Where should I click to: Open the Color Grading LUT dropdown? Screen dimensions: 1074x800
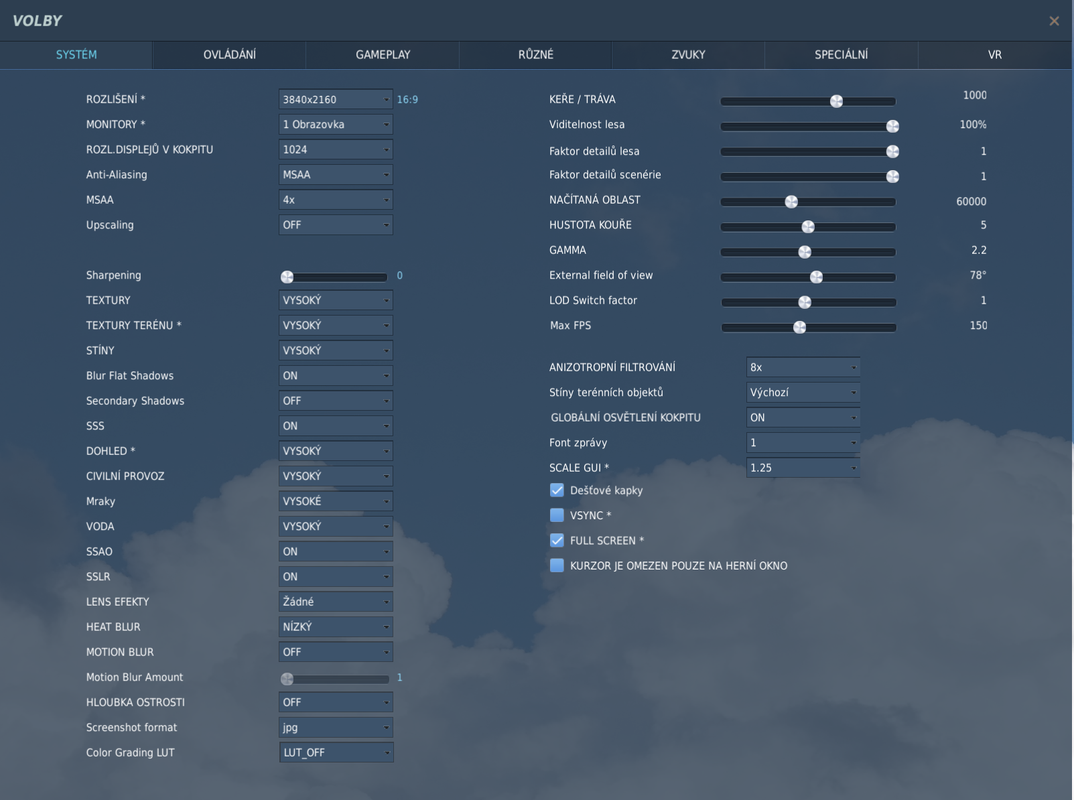point(336,753)
